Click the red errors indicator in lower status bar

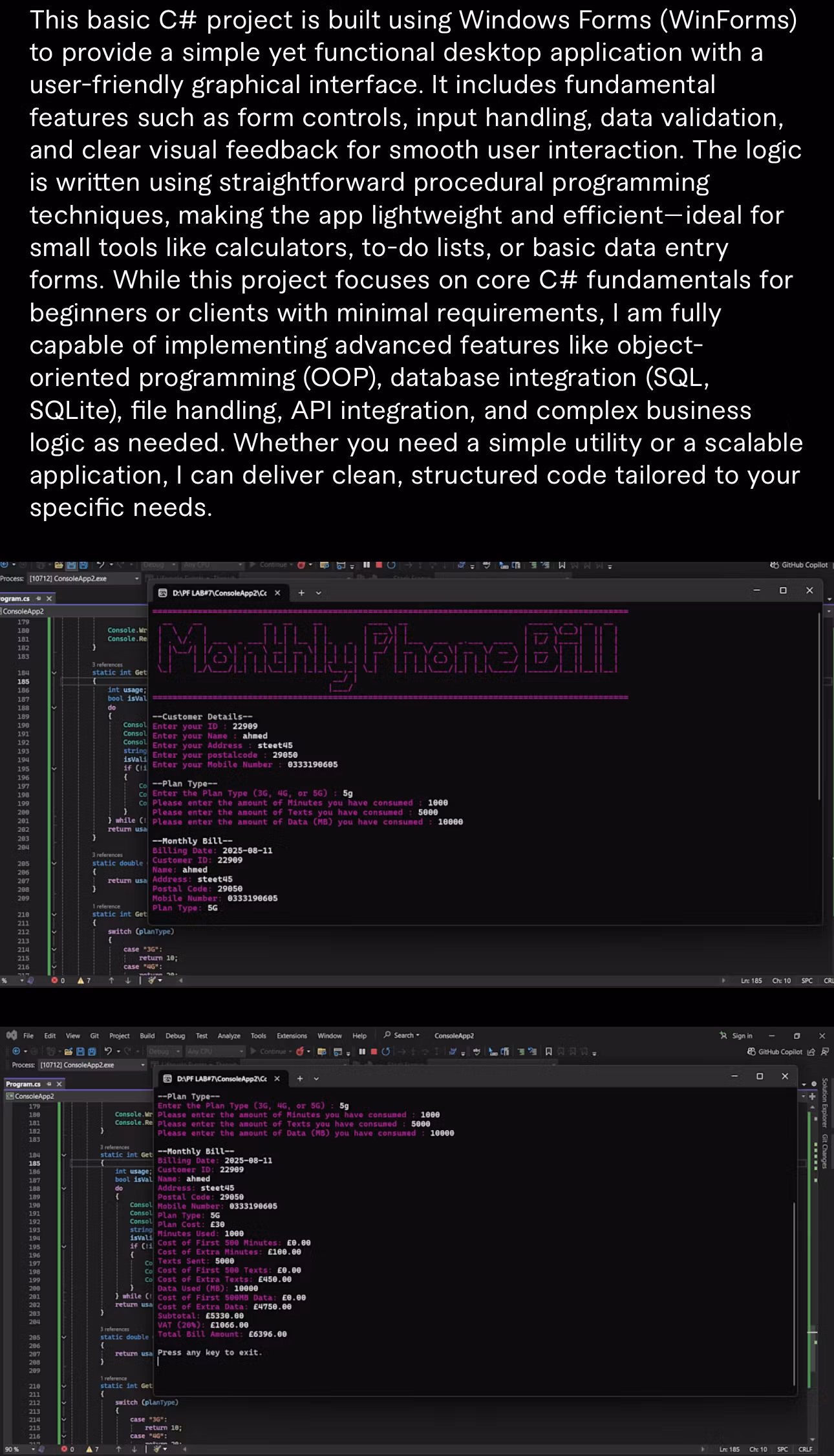(67, 1449)
